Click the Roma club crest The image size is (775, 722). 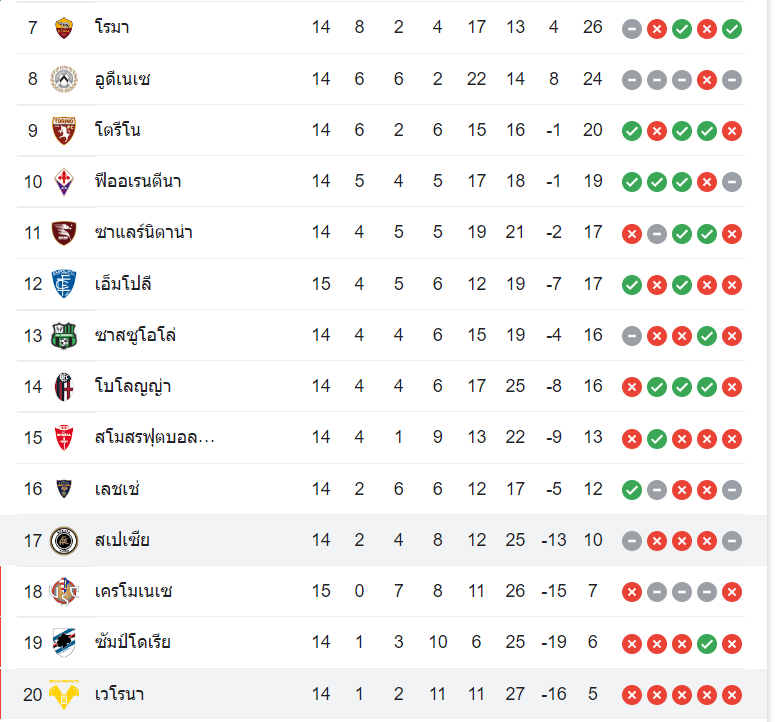[x=64, y=27]
